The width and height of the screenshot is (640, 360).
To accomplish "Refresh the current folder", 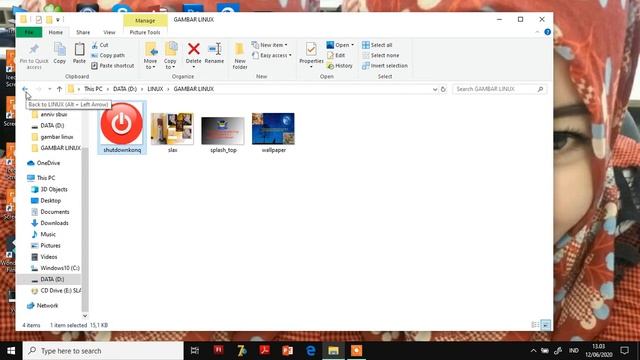I will click(x=443, y=89).
